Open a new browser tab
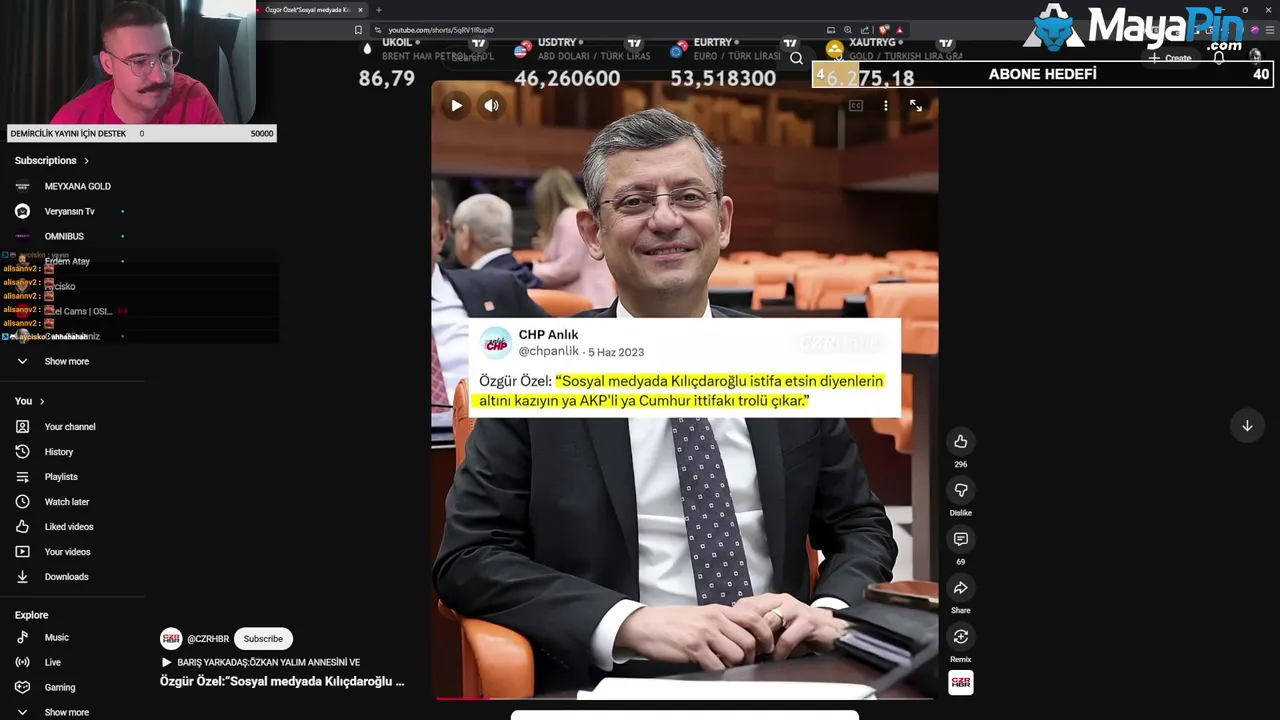 (x=378, y=10)
